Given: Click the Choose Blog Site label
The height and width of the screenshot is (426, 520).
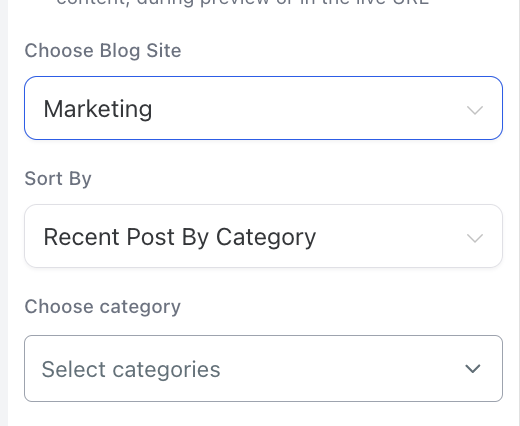Looking at the screenshot, I should tap(103, 51).
